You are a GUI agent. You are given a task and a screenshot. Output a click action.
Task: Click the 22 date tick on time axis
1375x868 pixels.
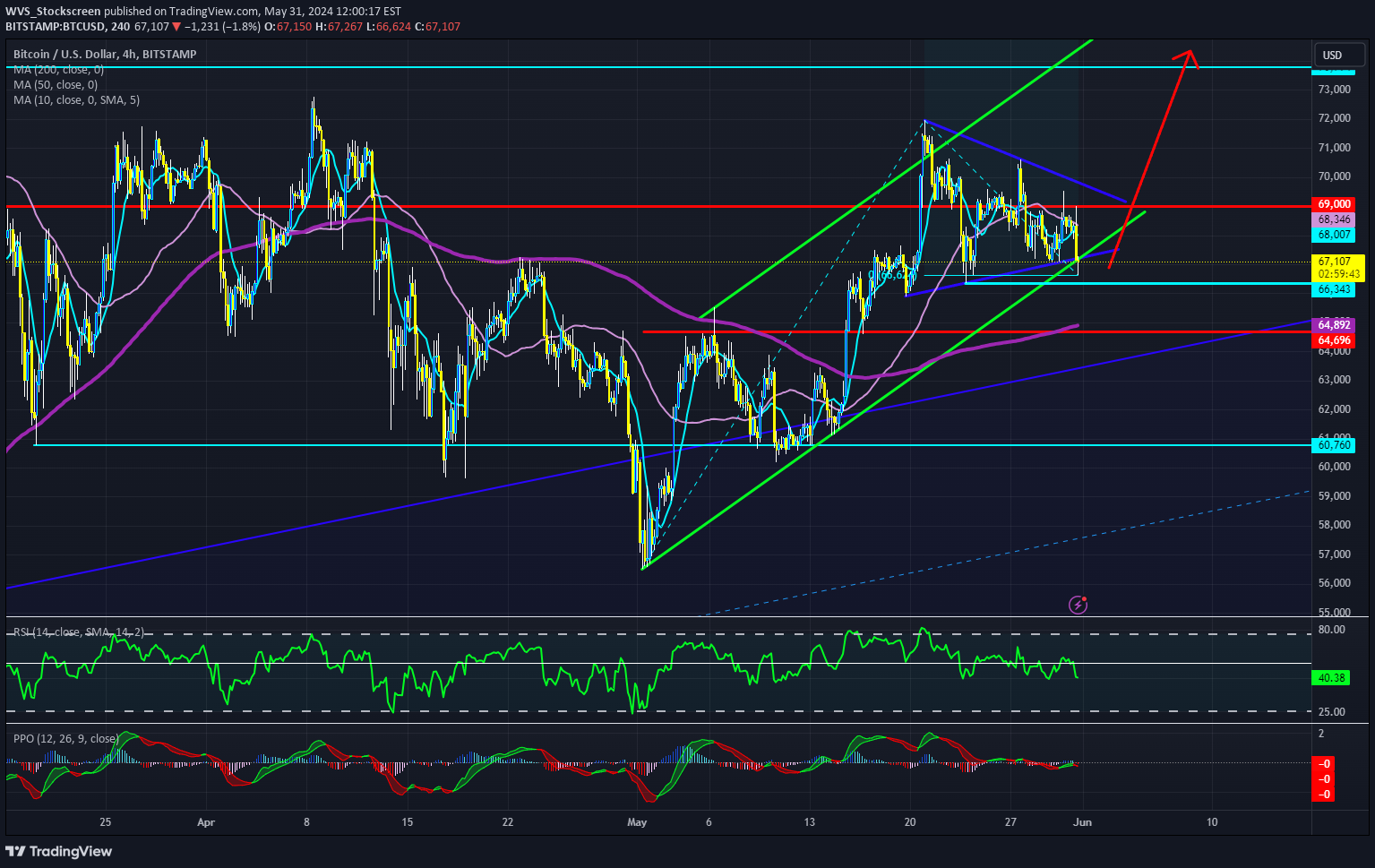[508, 822]
